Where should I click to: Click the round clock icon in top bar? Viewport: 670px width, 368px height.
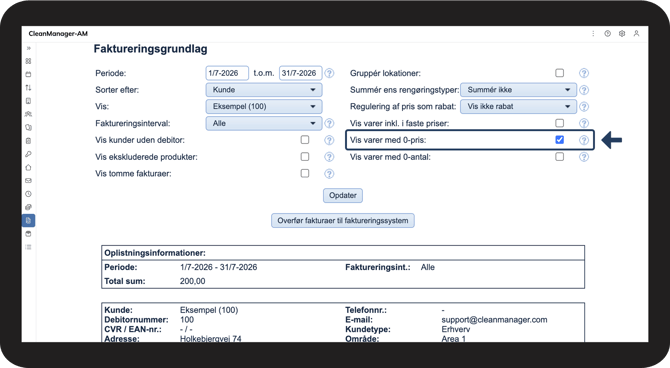(x=607, y=33)
